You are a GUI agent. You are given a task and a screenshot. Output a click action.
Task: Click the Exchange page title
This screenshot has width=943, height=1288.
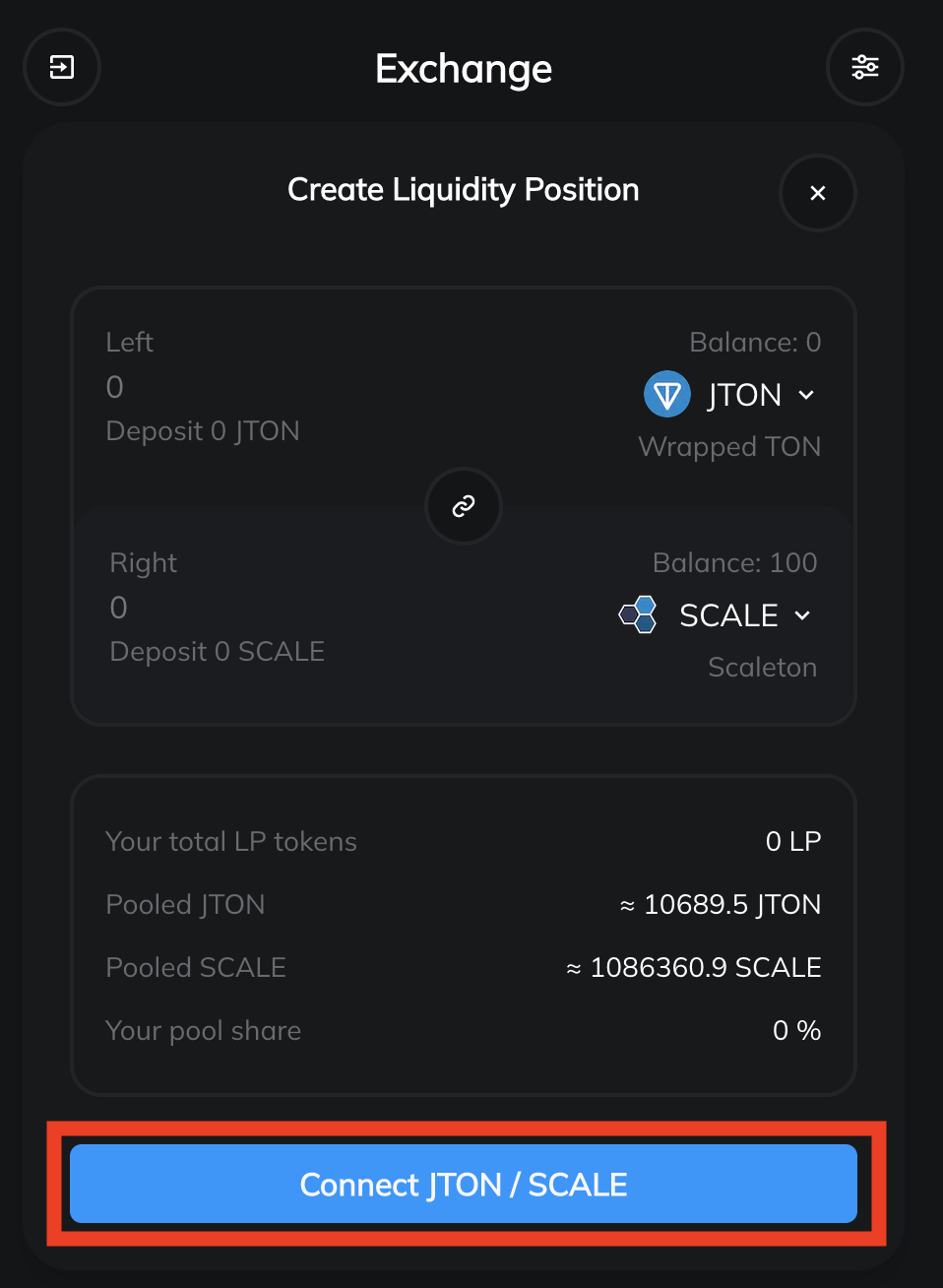(464, 69)
